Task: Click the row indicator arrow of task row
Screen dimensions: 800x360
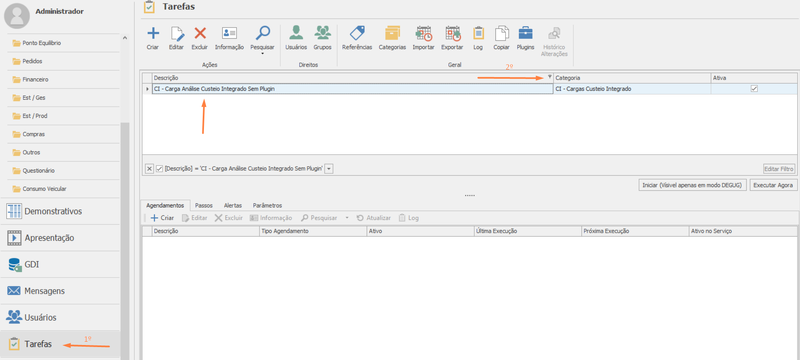Action: [147, 89]
